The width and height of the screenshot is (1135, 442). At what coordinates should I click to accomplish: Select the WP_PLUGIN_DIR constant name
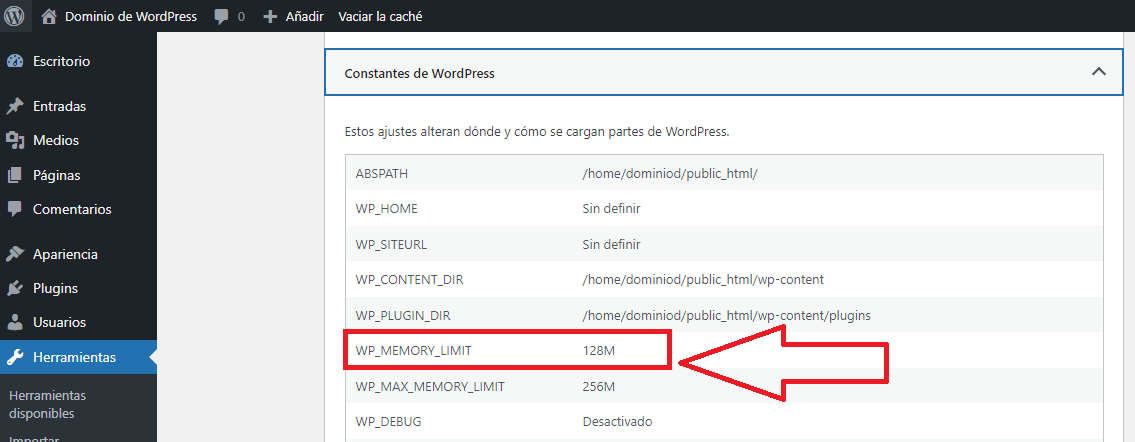tap(403, 315)
